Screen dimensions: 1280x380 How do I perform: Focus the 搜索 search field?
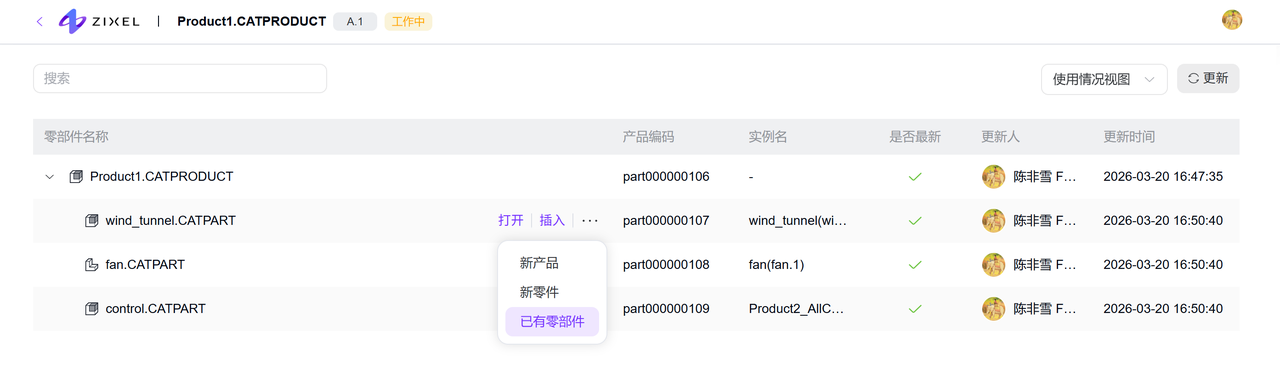point(180,78)
